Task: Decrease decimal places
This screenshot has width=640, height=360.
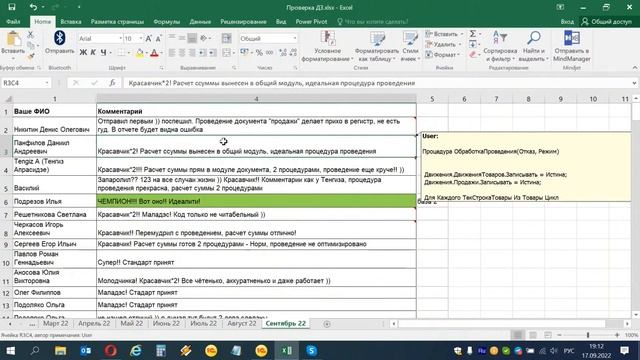Action: coord(293,53)
